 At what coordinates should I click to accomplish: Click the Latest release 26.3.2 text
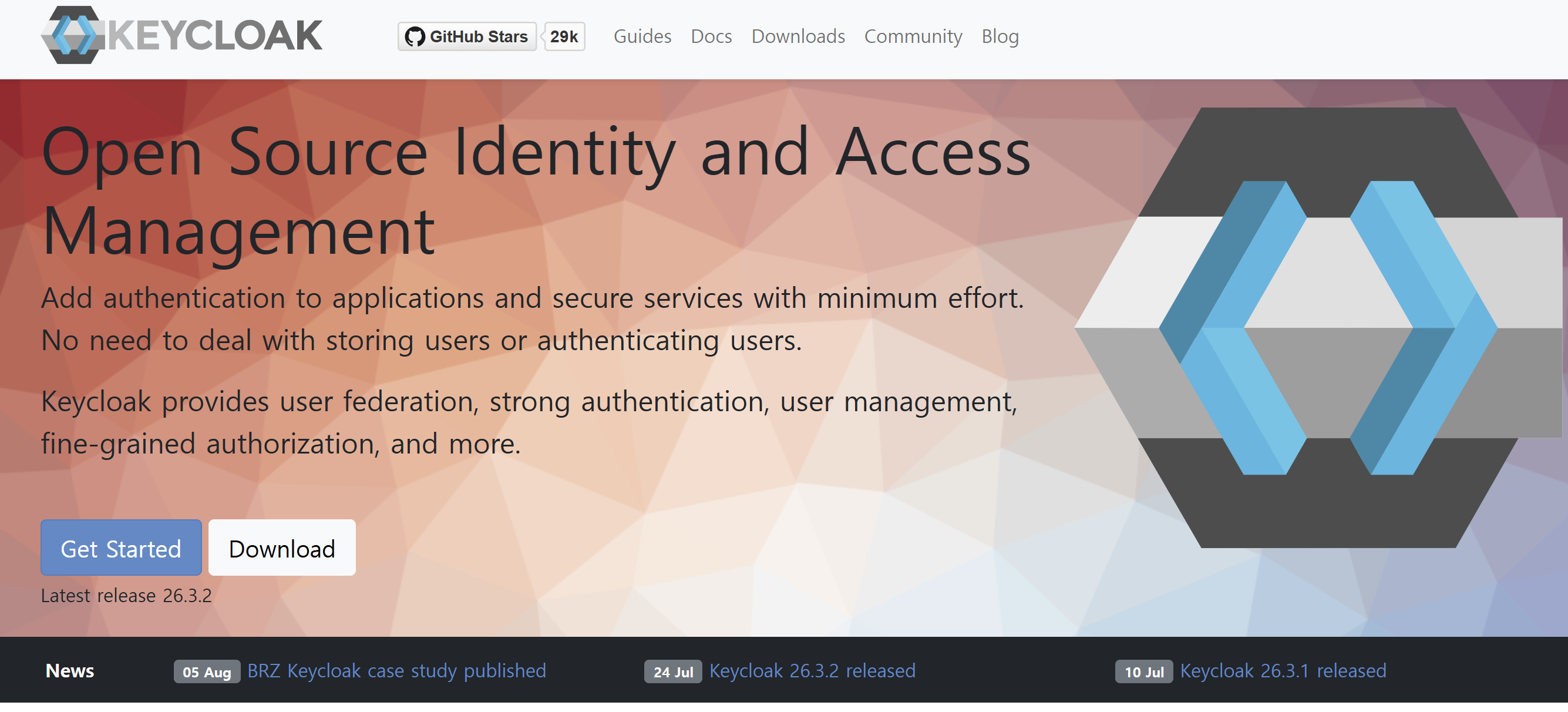[x=126, y=596]
